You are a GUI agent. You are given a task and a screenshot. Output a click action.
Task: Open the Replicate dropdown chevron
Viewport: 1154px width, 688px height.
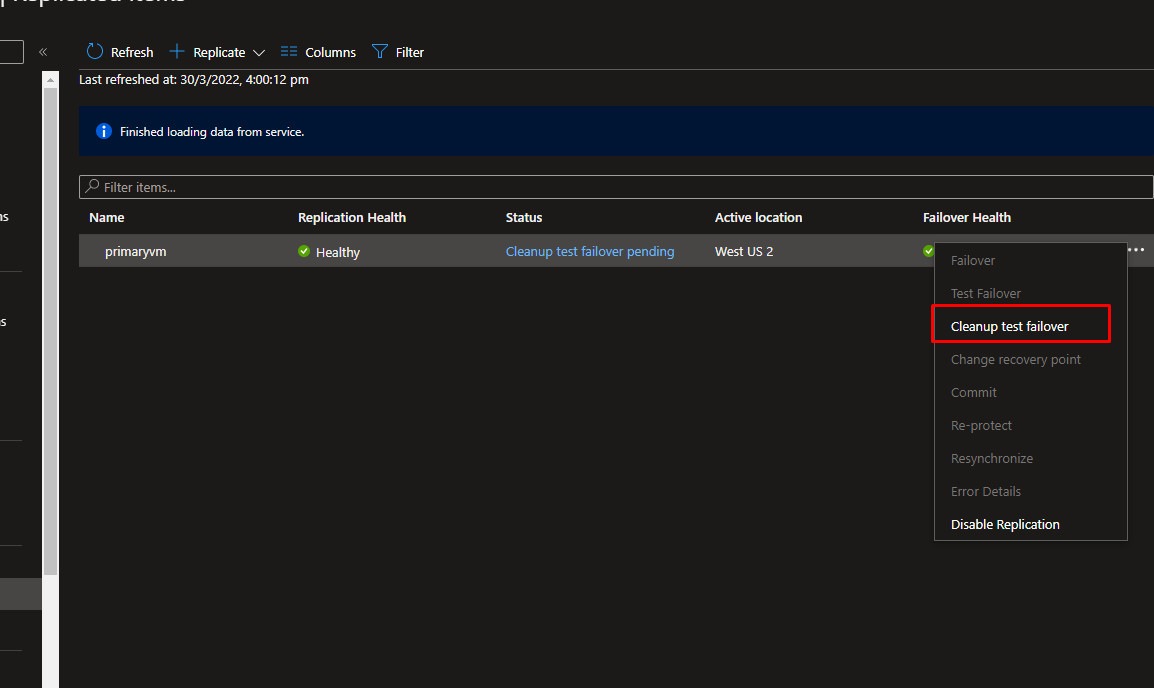[259, 52]
